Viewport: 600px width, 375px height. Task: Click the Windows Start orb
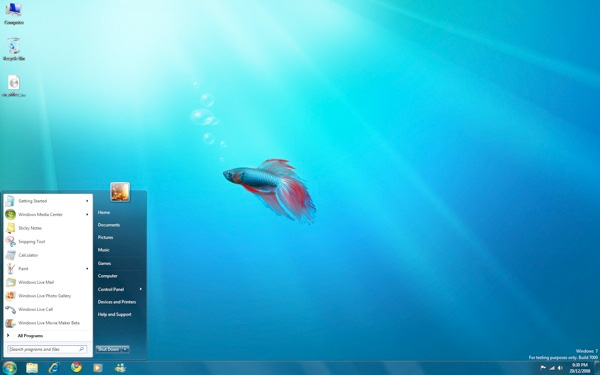9,368
